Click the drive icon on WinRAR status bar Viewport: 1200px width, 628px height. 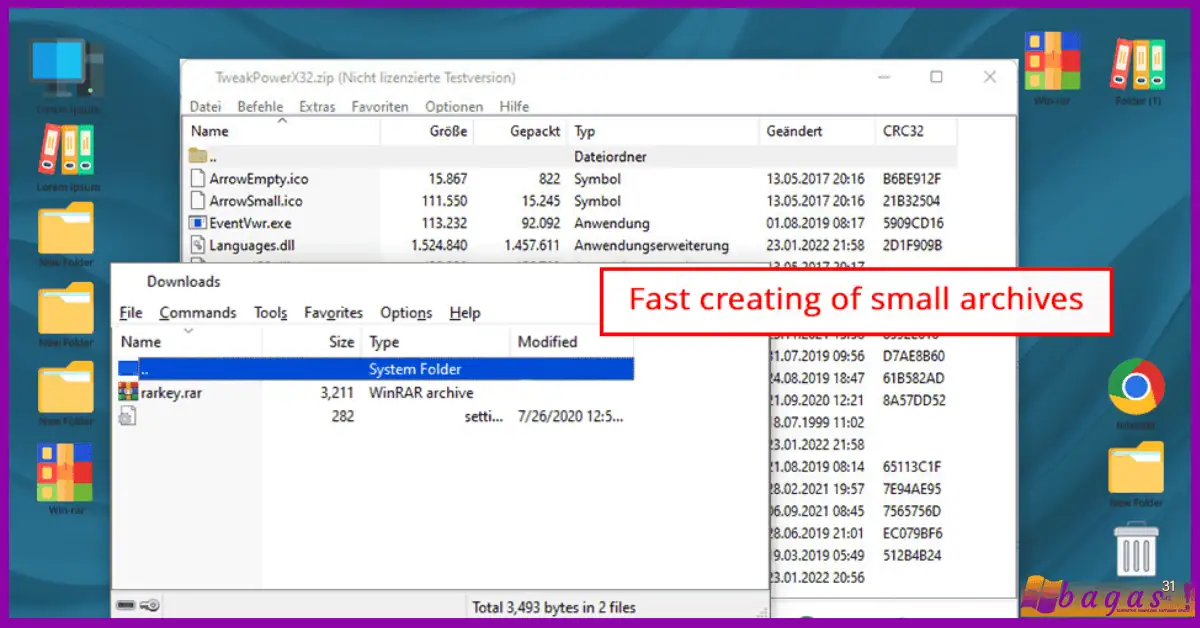[127, 606]
